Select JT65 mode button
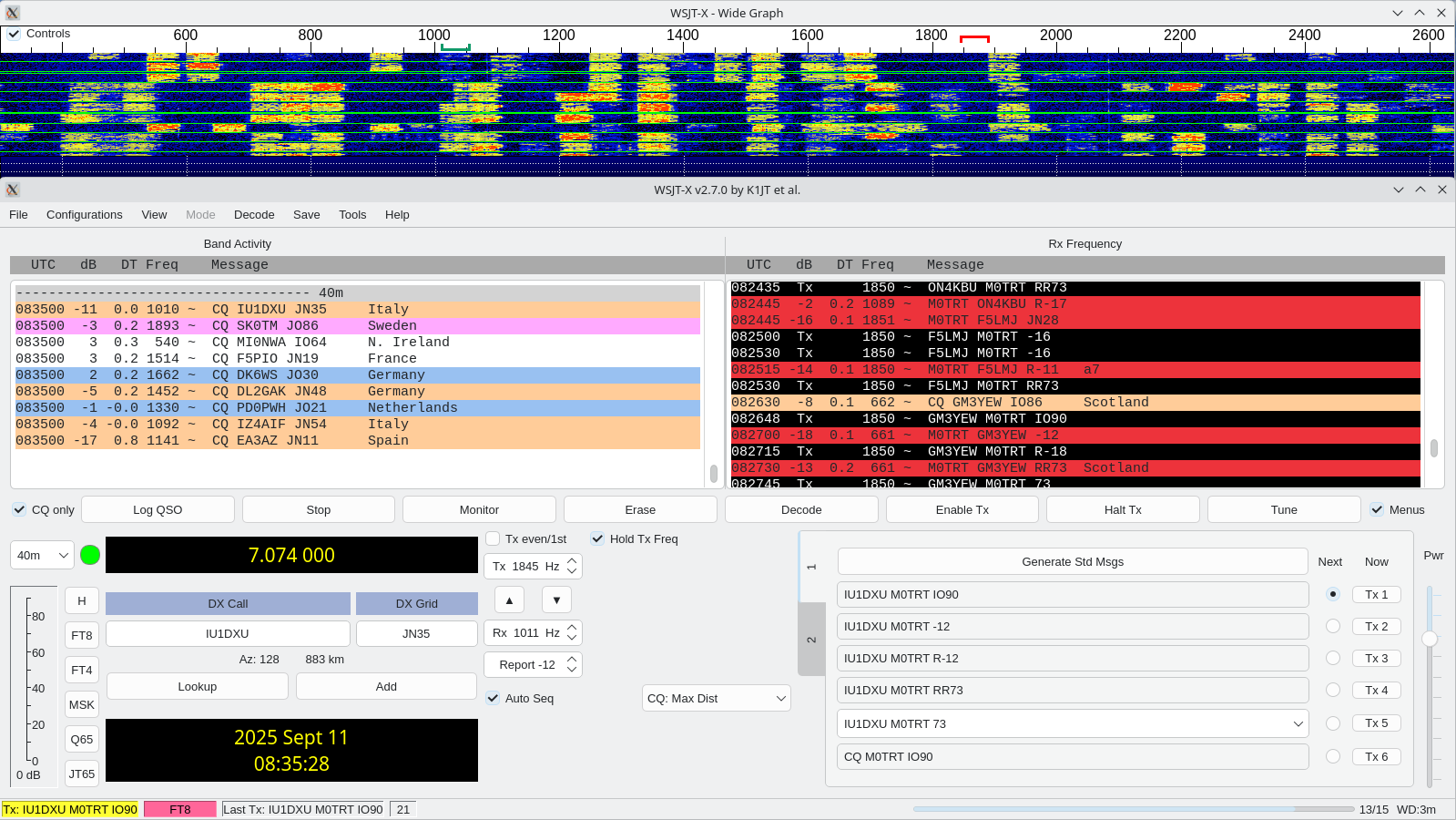The height and width of the screenshot is (820, 1456). [x=82, y=774]
